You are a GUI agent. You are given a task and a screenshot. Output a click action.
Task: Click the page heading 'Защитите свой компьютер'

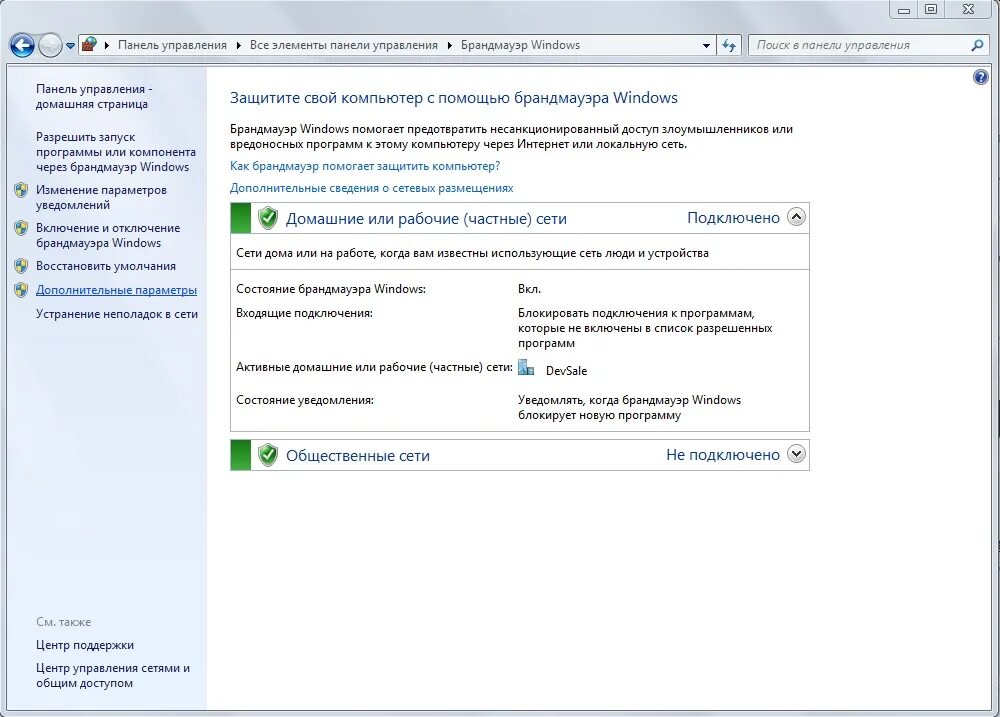(453, 98)
